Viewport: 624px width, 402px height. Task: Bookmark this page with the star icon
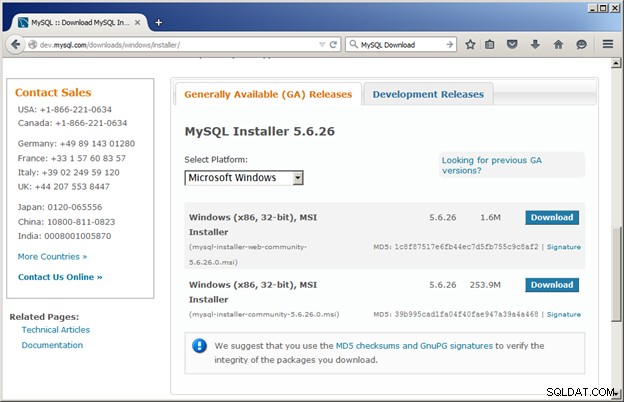(470, 44)
